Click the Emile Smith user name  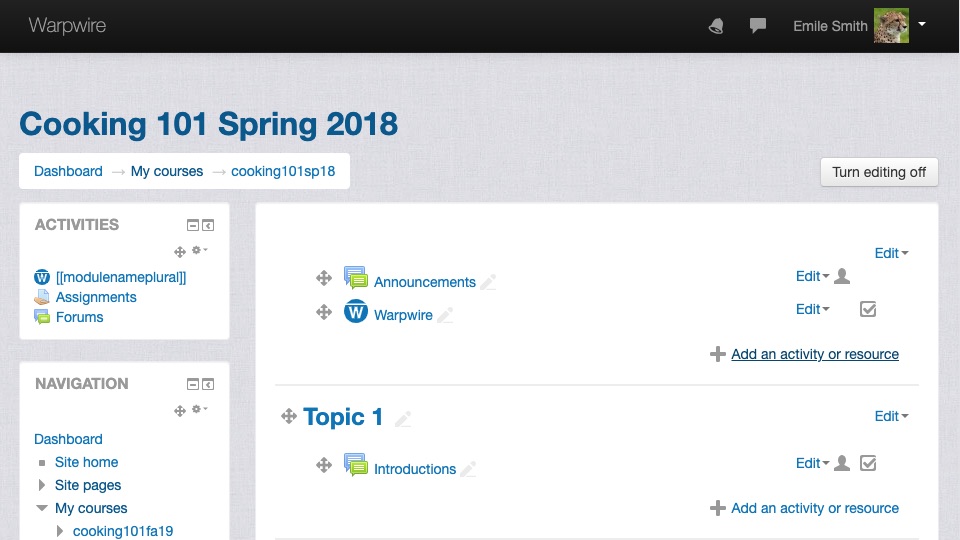830,26
